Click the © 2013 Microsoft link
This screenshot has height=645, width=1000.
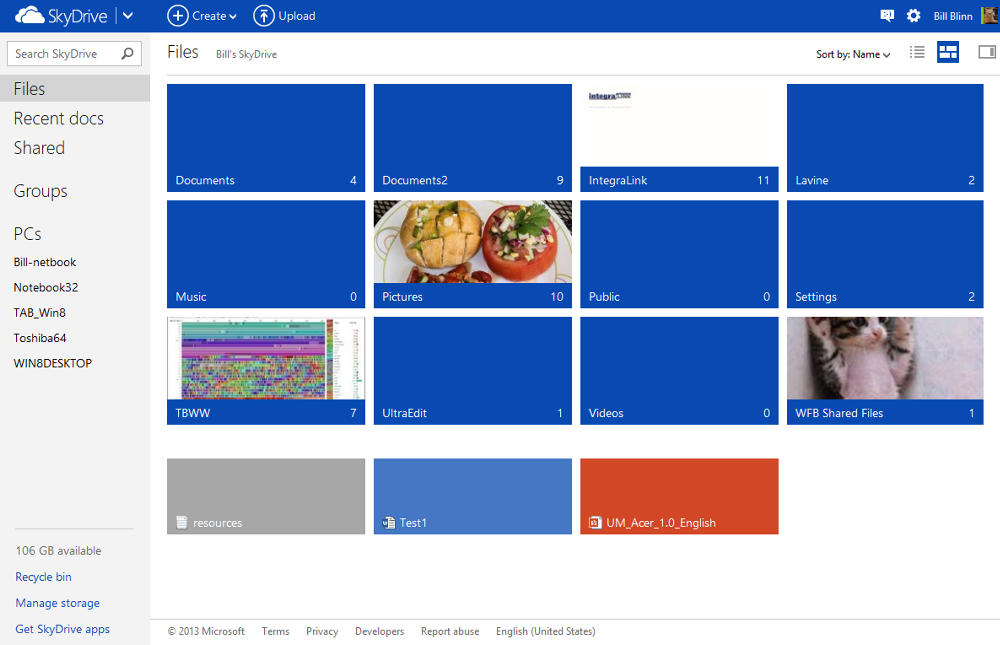click(x=206, y=631)
